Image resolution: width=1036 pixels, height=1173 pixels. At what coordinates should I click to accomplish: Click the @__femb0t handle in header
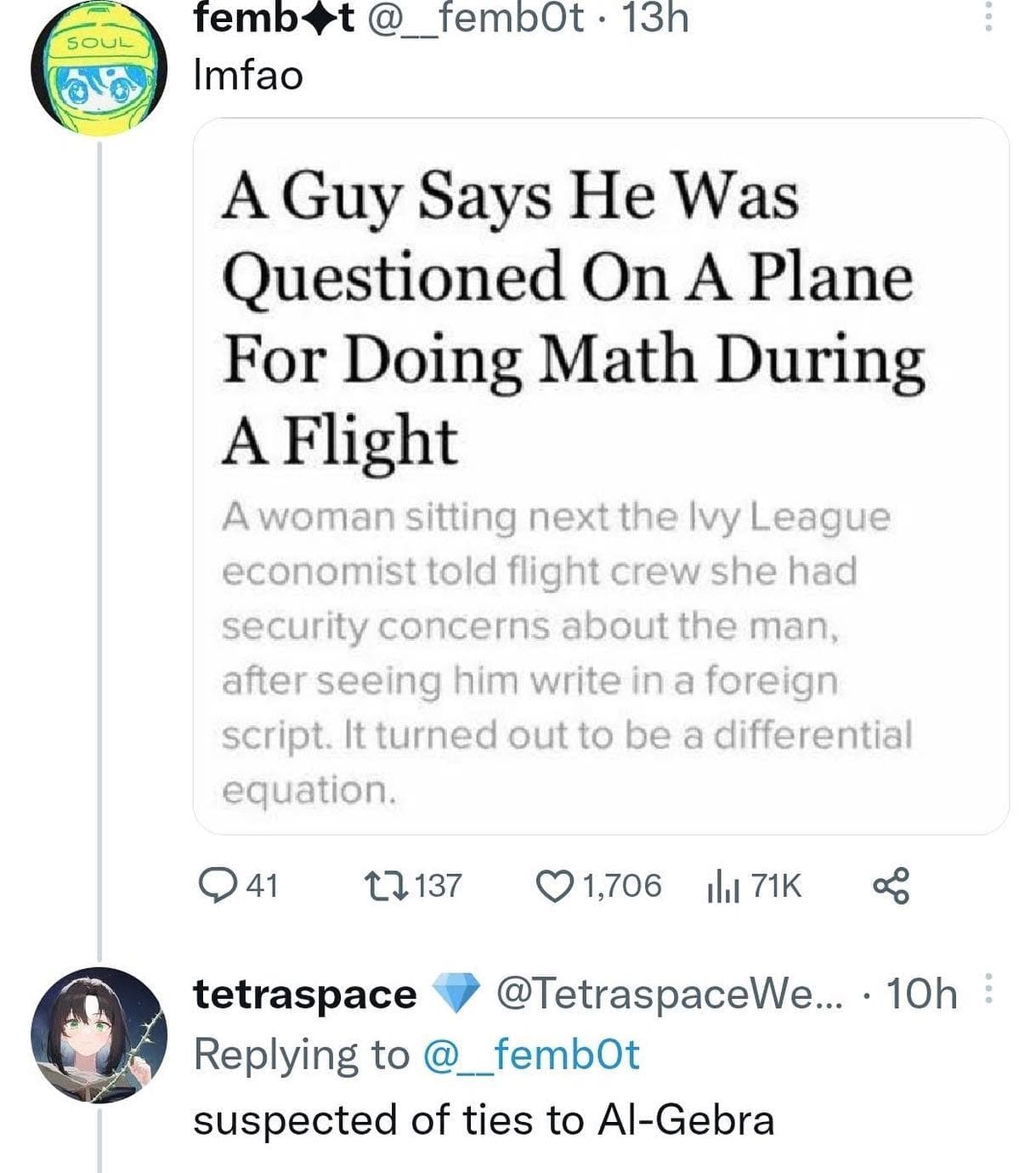[475, 19]
